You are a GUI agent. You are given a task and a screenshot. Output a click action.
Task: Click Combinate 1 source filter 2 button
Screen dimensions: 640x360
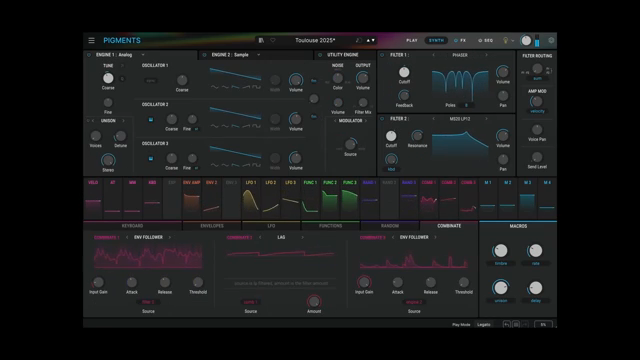pos(148,302)
